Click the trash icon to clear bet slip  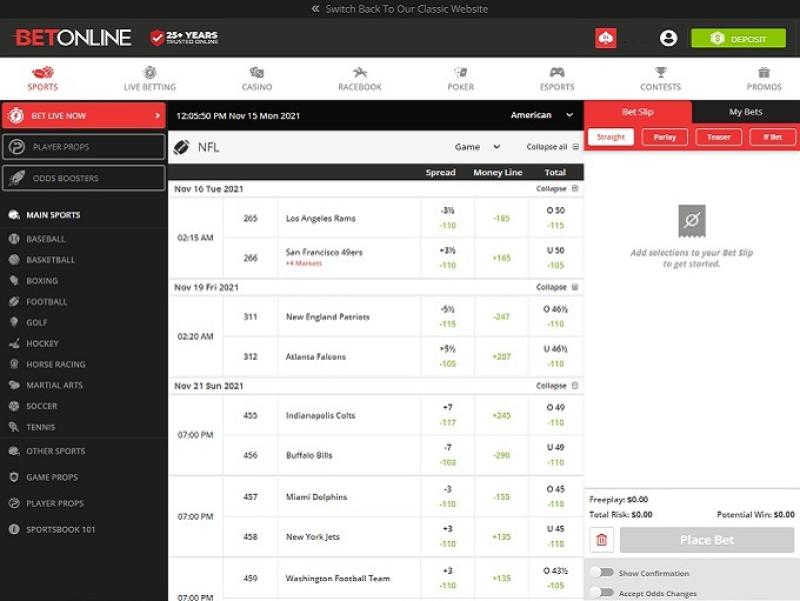[x=601, y=540]
